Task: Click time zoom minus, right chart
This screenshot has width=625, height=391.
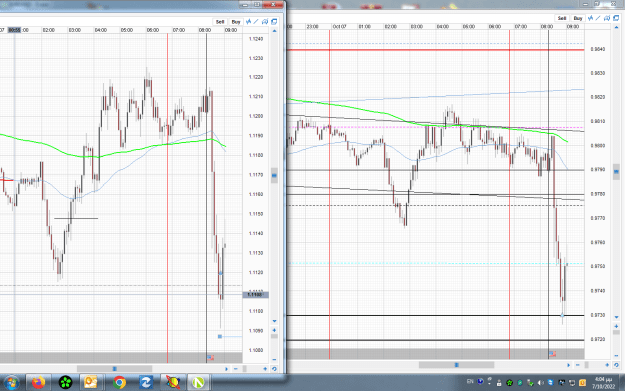Action: pos(578,365)
